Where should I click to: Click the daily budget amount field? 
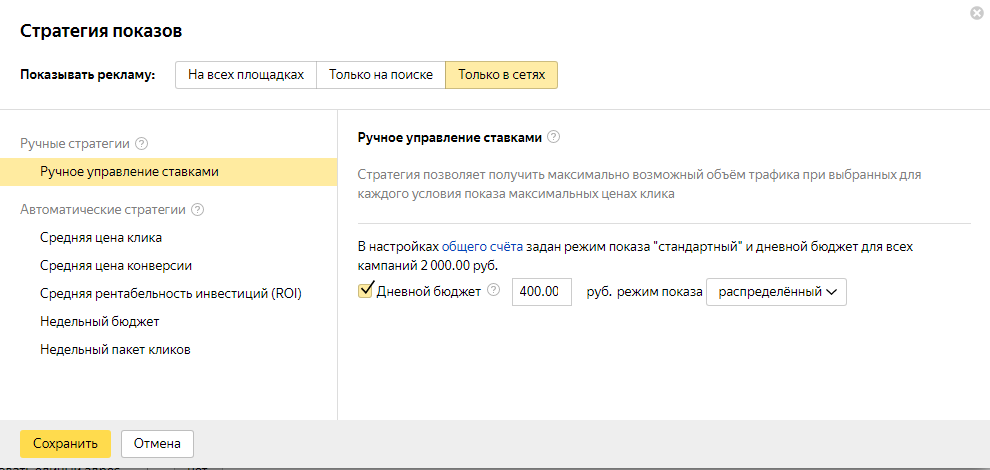coord(541,292)
